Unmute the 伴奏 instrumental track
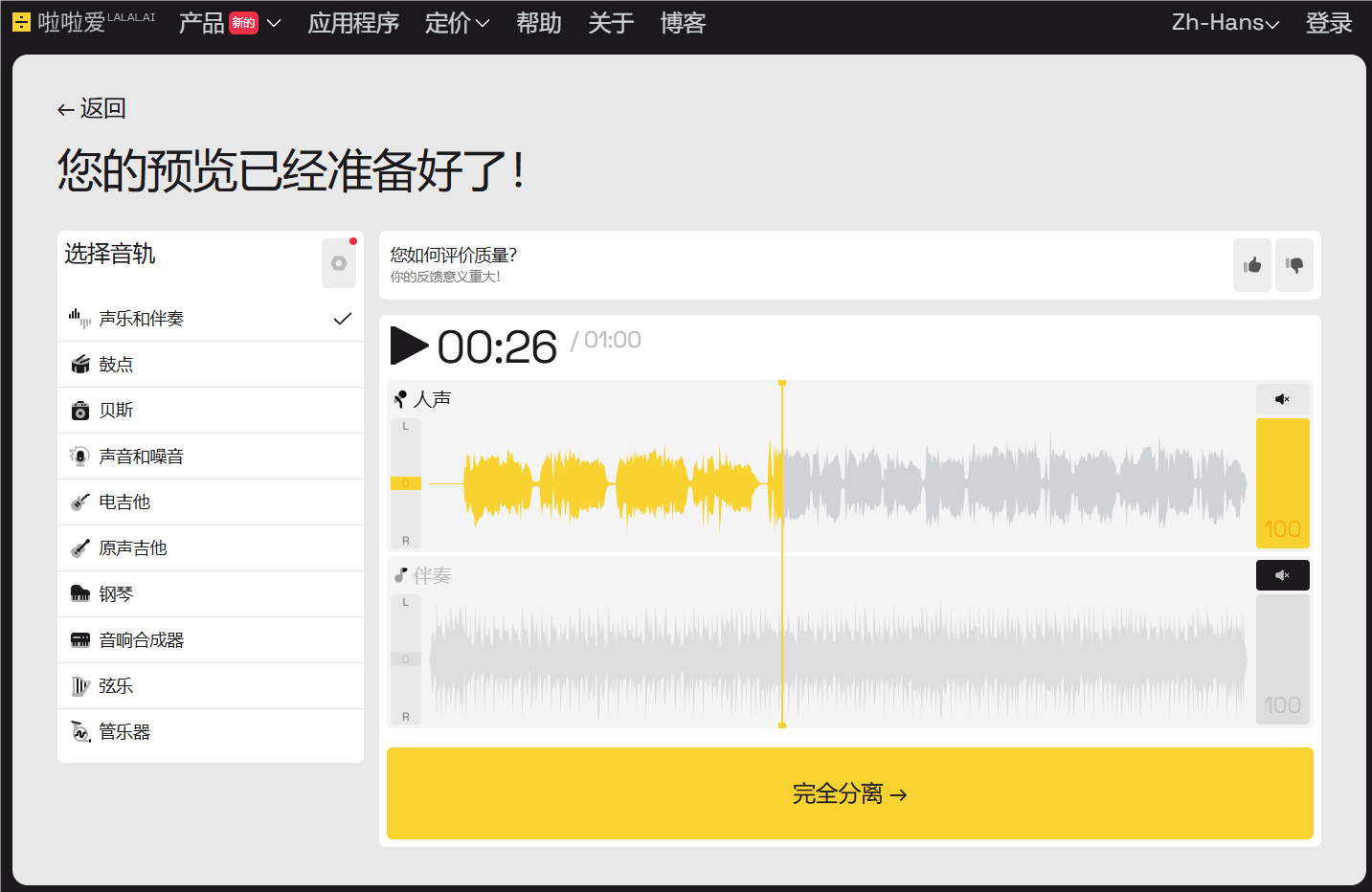This screenshot has height=892, width=1372. point(1283,574)
